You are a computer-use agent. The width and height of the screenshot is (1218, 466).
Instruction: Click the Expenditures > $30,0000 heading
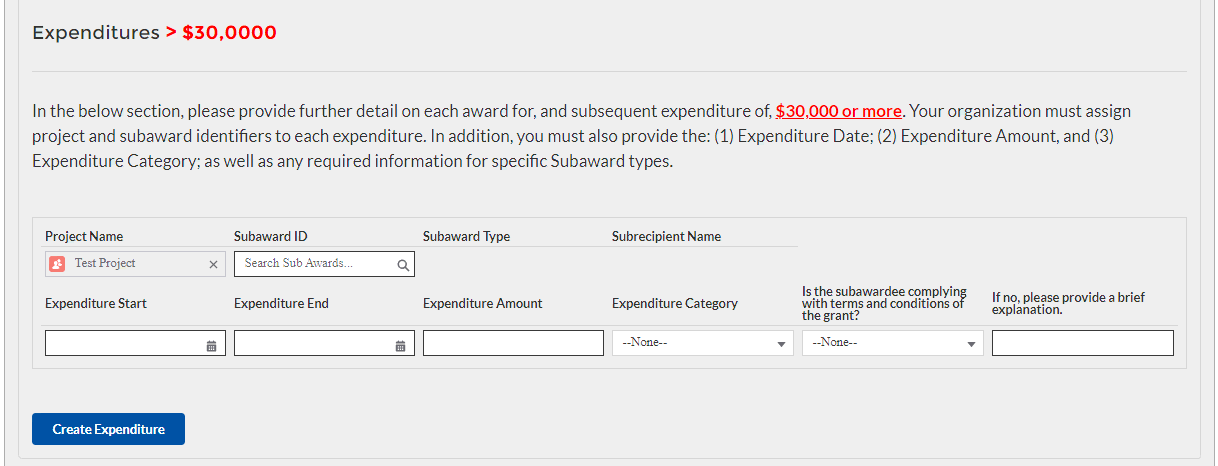click(x=154, y=33)
